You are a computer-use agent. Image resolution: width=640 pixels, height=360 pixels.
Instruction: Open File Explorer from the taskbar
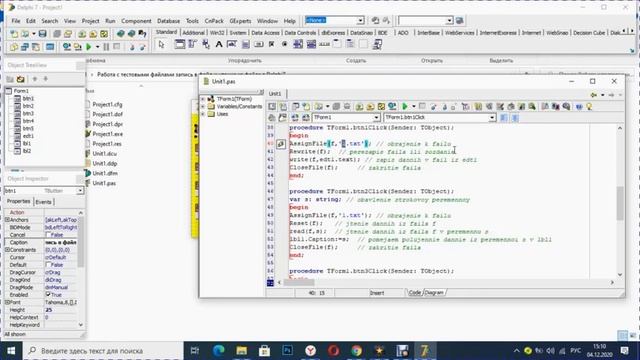pos(242,351)
